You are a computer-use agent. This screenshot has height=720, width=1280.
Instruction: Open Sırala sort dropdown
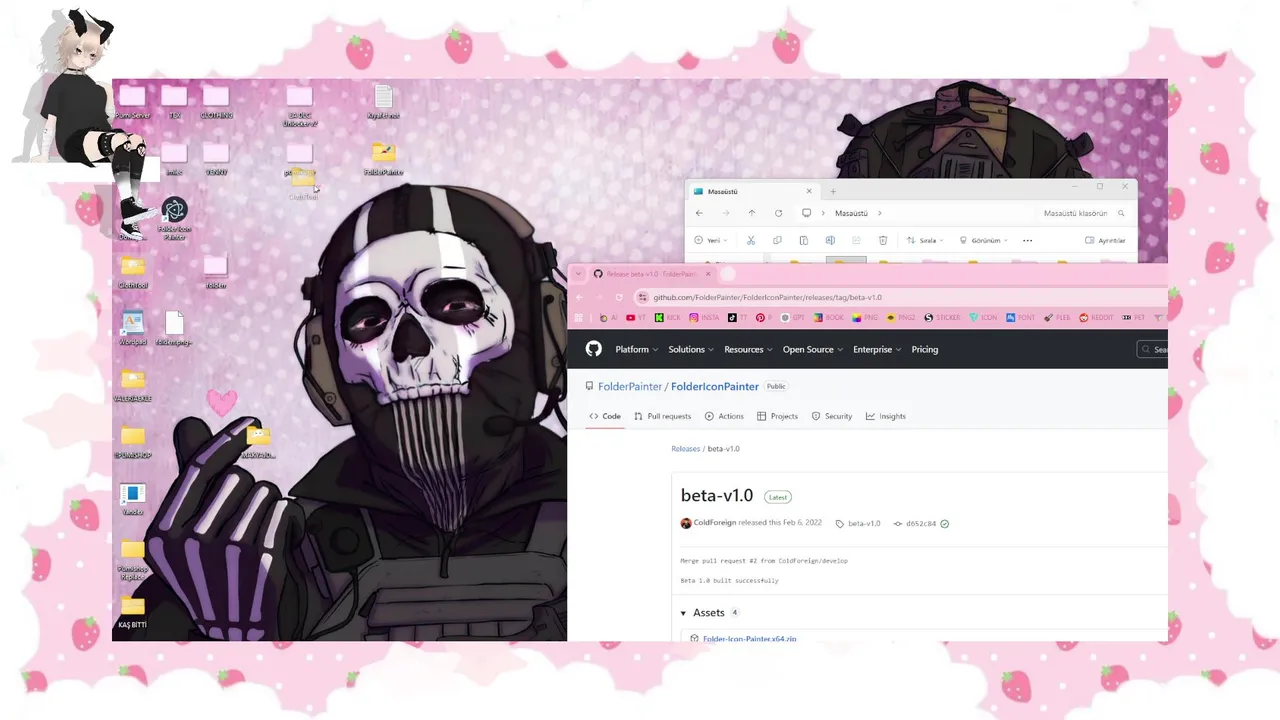pyautogui.click(x=926, y=240)
